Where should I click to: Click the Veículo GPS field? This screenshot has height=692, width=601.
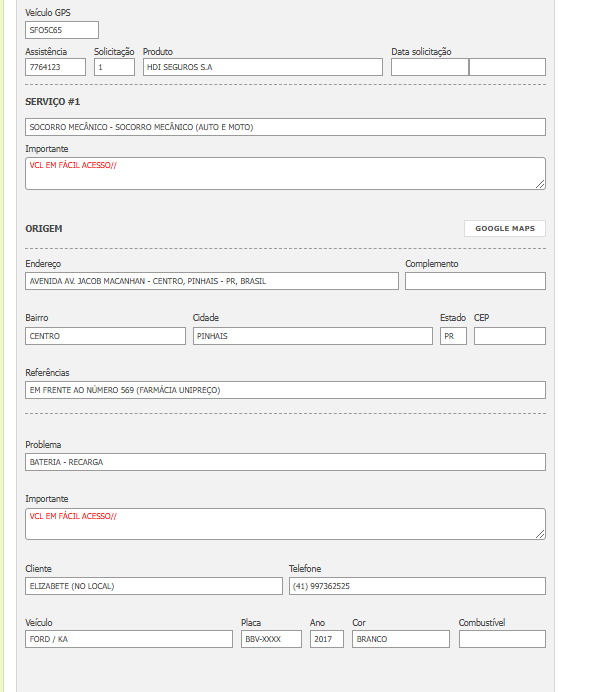point(62,30)
